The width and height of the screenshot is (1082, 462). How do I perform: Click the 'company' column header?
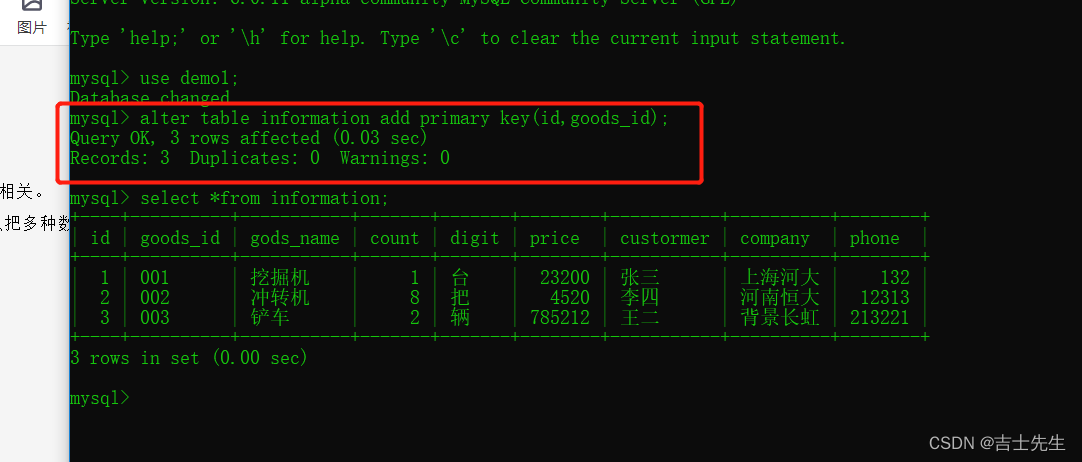[775, 239]
